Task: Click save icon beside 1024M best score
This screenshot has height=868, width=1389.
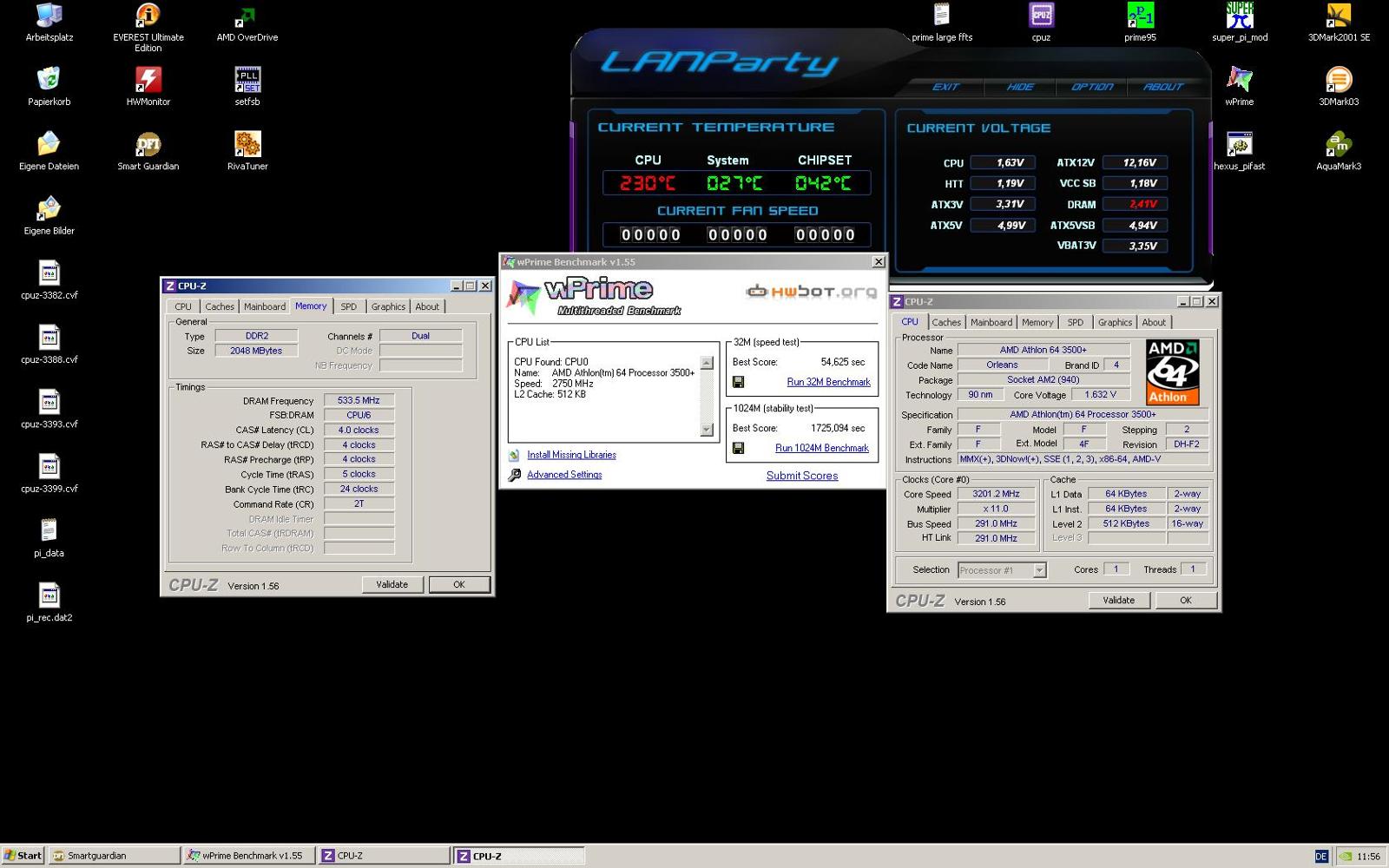Action: coord(738,448)
